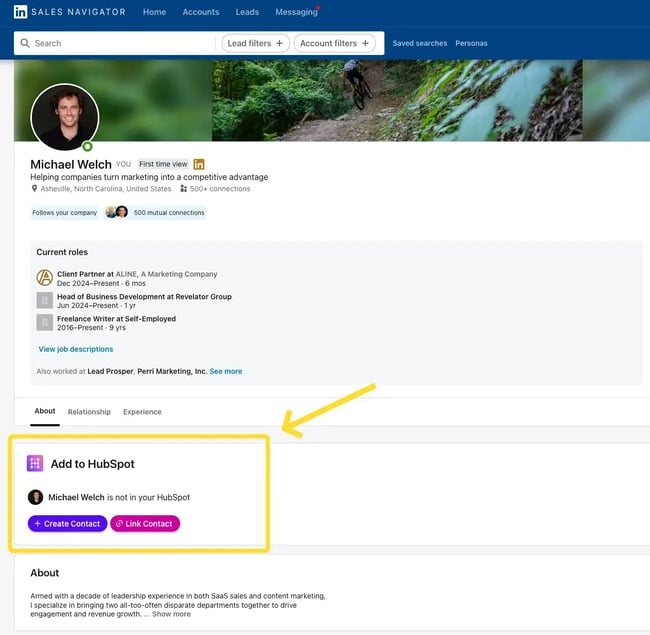Open Saved searches
Viewport: 650px width, 635px height.
coord(419,43)
